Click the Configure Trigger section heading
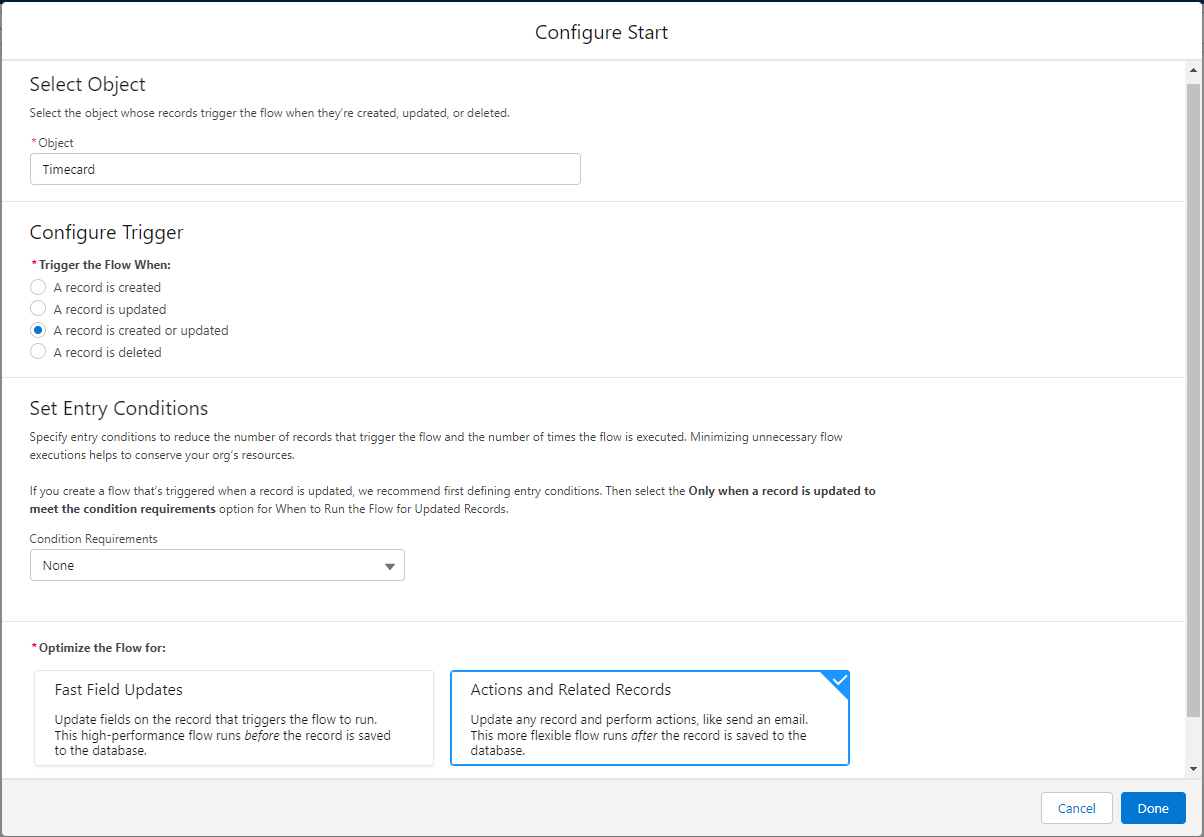 107,233
